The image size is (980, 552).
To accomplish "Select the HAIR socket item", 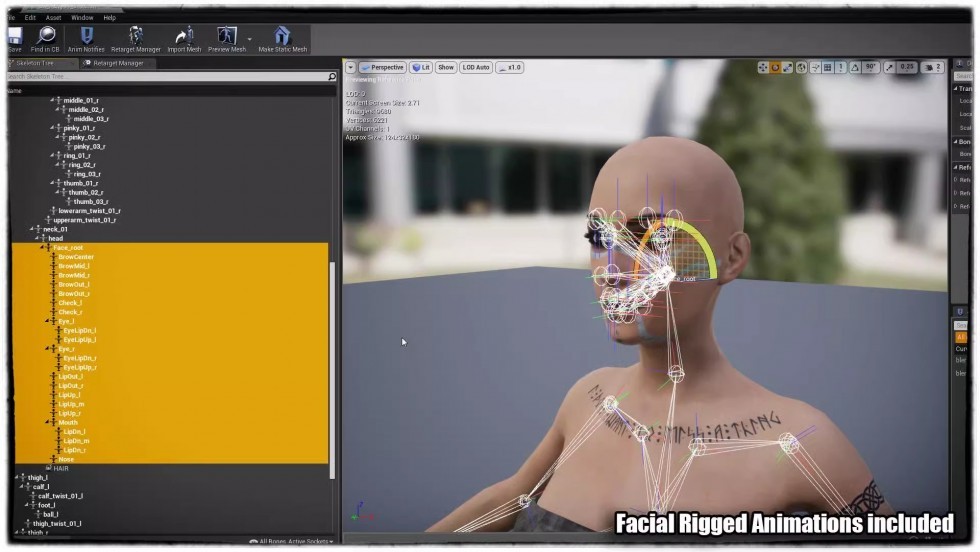I will 61,468.
